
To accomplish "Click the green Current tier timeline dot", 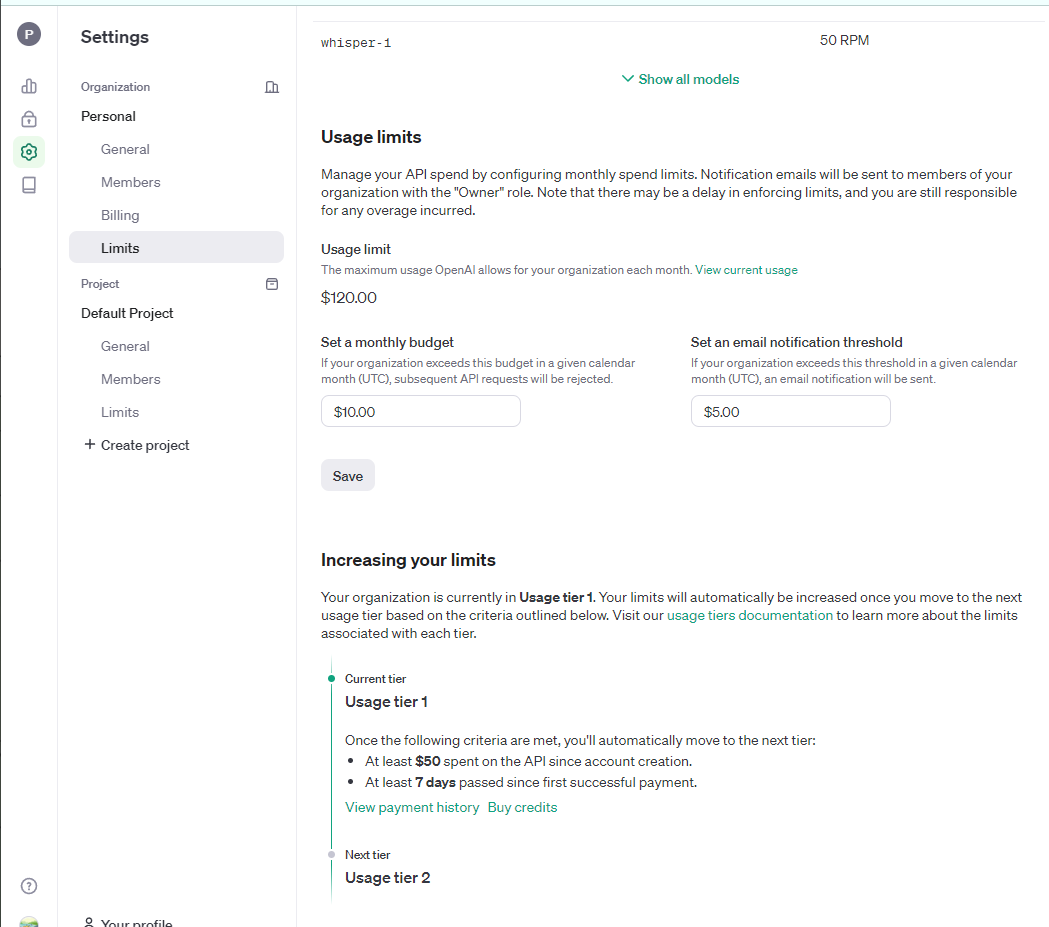I will pyautogui.click(x=331, y=679).
